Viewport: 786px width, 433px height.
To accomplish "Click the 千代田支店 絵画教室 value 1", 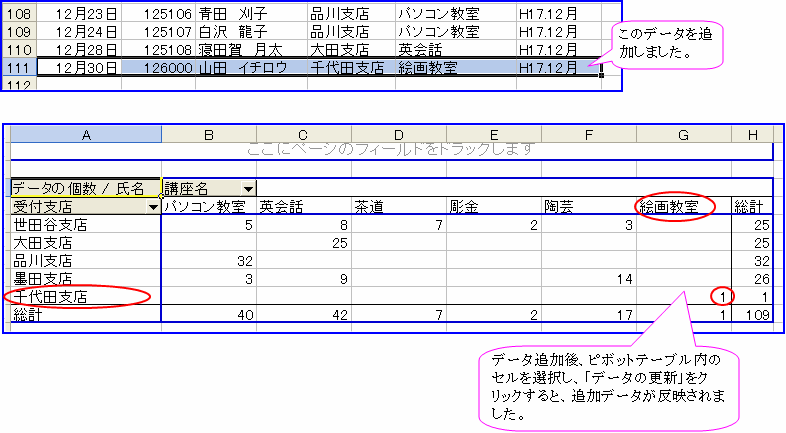I will 684,297.
